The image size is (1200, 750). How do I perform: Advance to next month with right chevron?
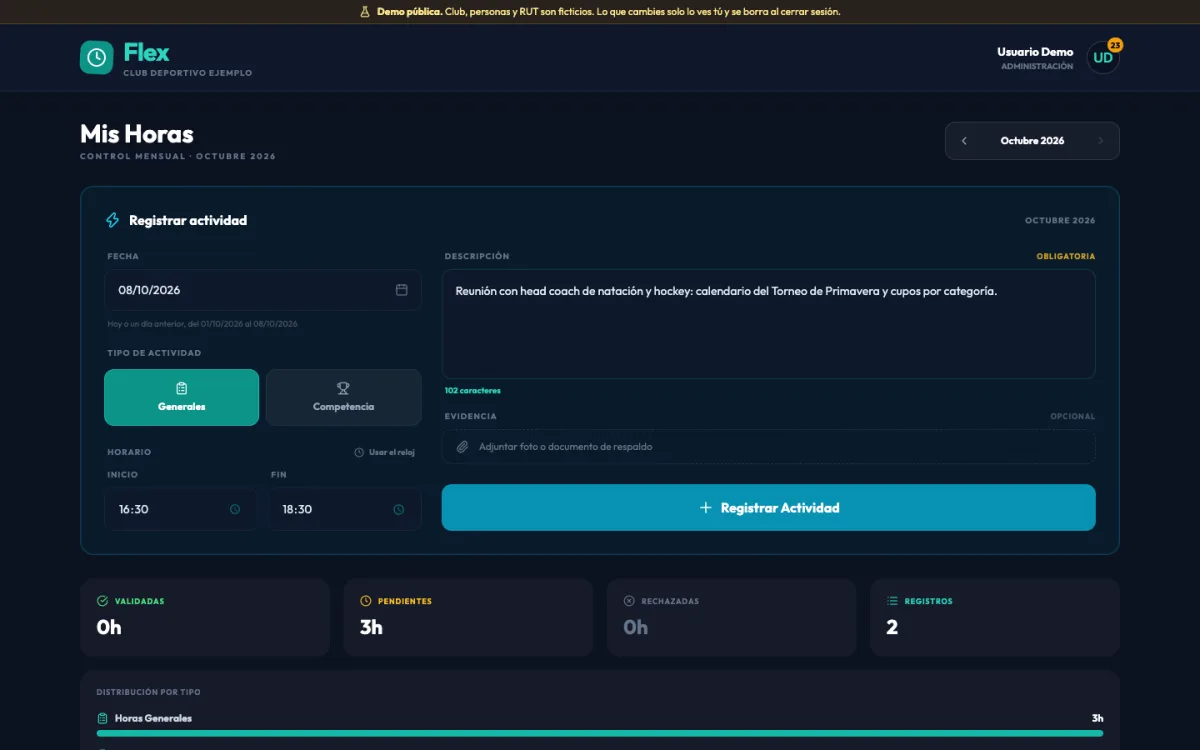click(x=1101, y=141)
